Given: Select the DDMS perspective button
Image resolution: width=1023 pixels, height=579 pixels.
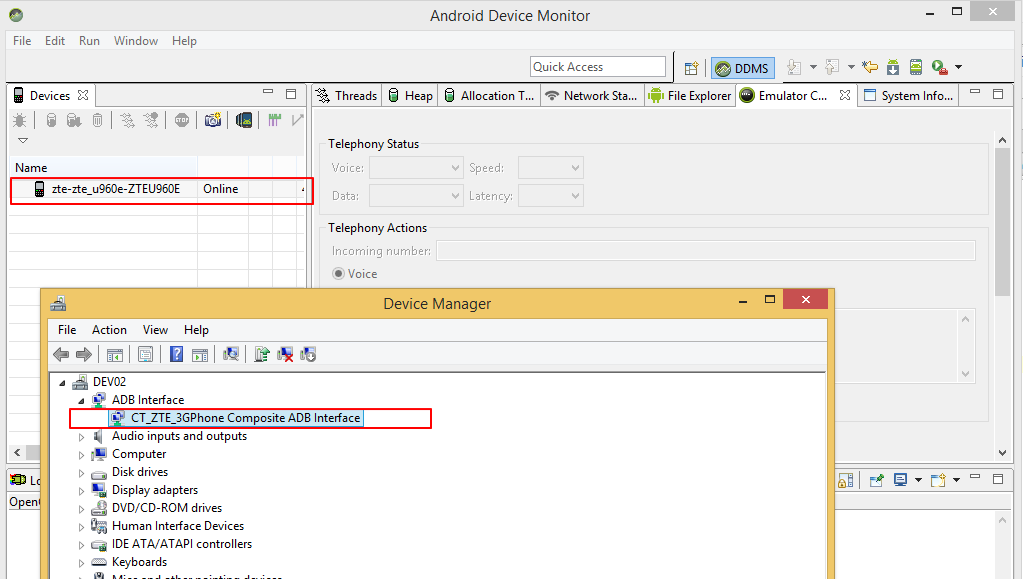Looking at the screenshot, I should click(742, 68).
